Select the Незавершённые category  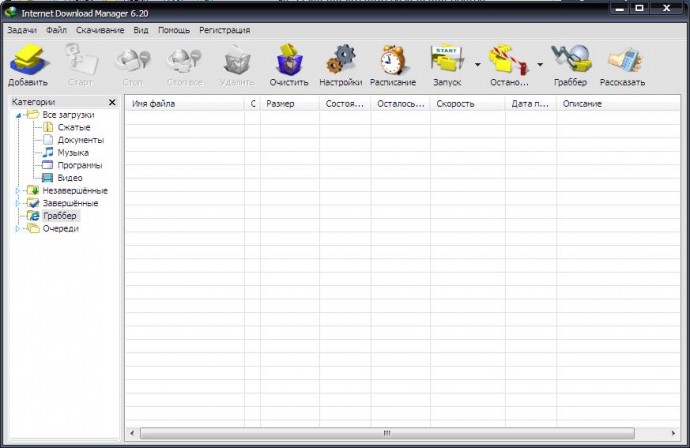click(x=75, y=191)
